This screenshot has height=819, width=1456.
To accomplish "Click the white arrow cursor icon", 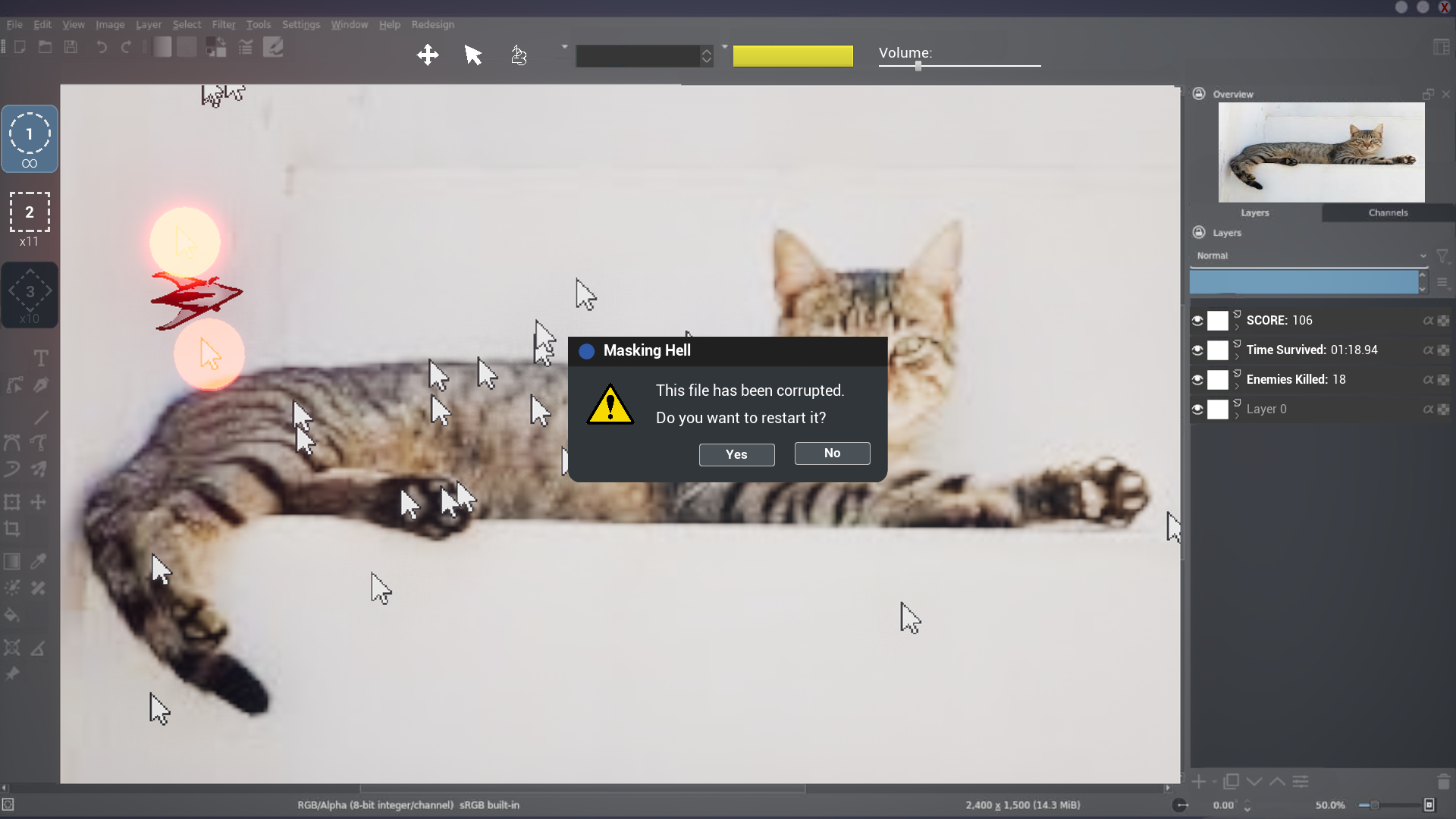I will (473, 55).
